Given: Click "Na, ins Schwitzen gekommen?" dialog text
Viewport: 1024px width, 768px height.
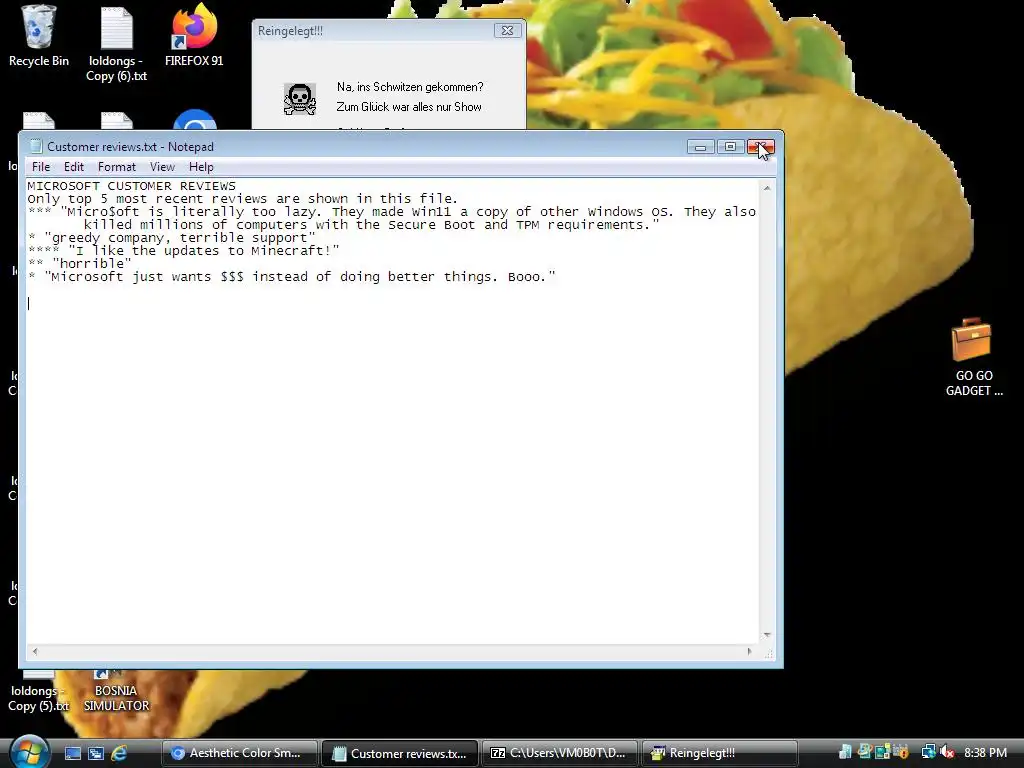Looking at the screenshot, I should 410,87.
